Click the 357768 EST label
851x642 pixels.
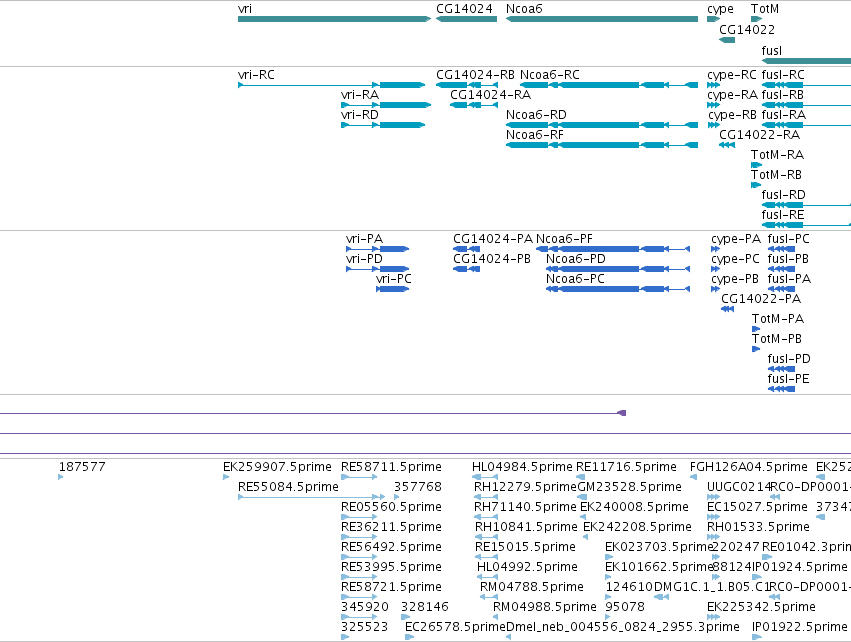click(418, 487)
